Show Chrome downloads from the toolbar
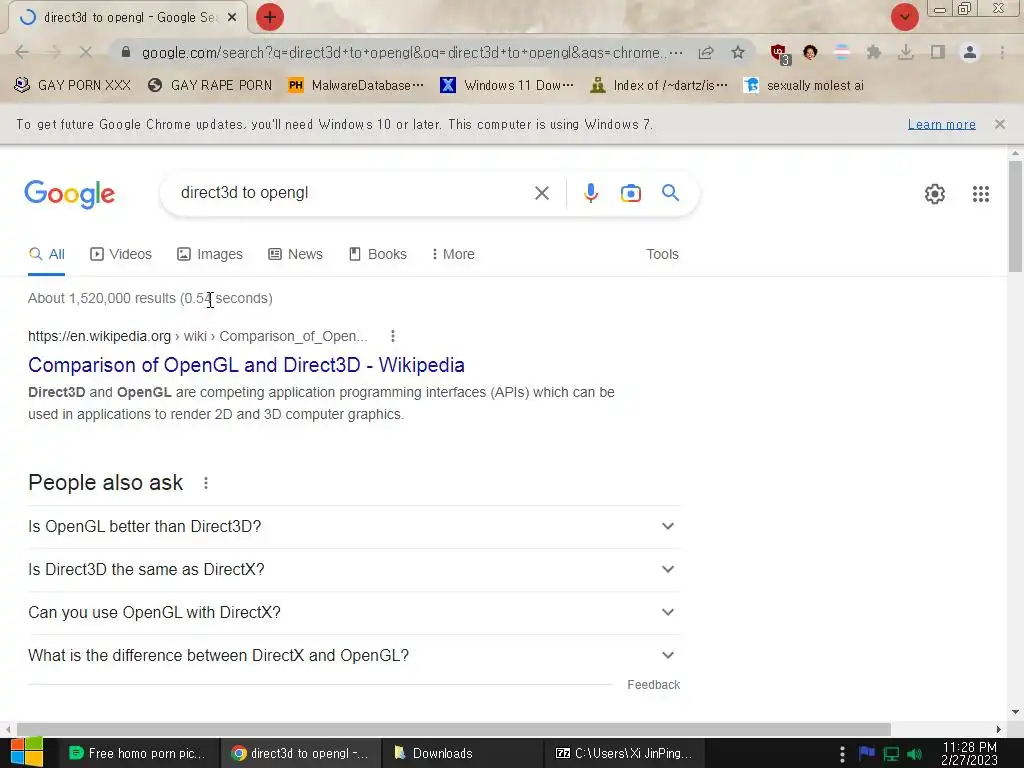Image resolution: width=1024 pixels, height=768 pixels. tap(906, 52)
